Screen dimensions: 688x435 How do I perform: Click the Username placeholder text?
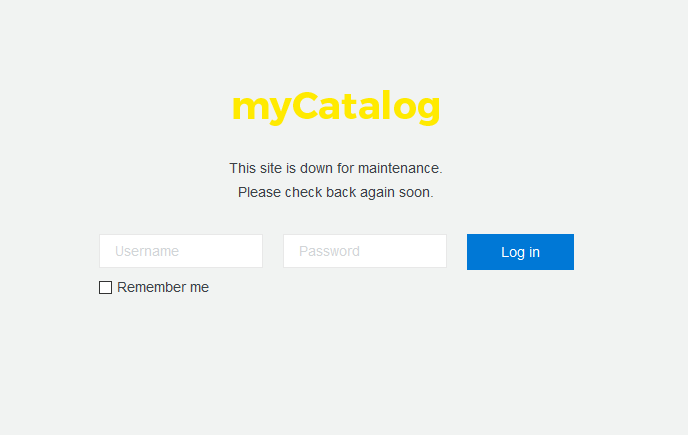point(147,251)
